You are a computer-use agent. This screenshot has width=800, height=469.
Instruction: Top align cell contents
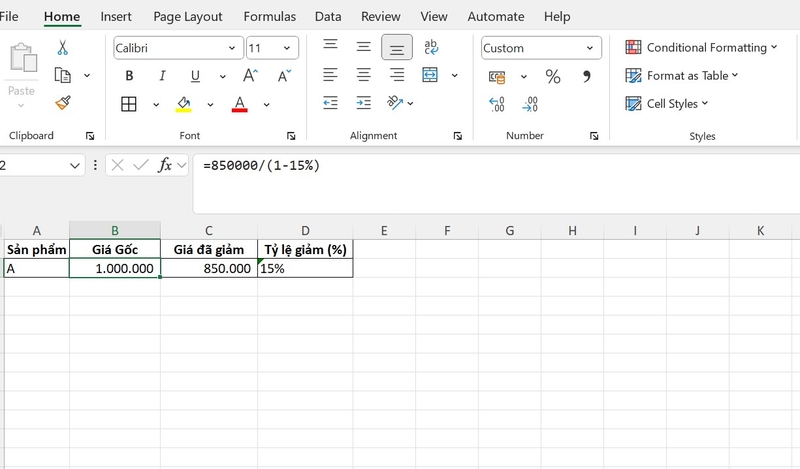tap(330, 44)
